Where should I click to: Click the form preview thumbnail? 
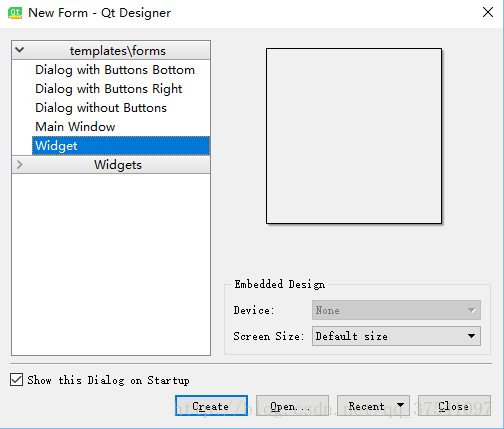pyautogui.click(x=354, y=136)
